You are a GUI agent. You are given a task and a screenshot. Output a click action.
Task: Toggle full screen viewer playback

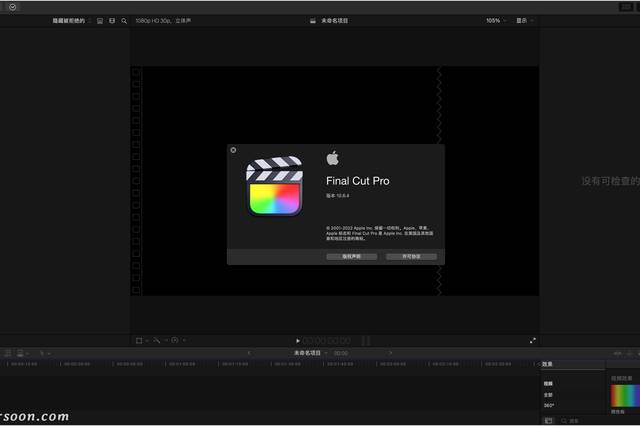pyautogui.click(x=533, y=340)
